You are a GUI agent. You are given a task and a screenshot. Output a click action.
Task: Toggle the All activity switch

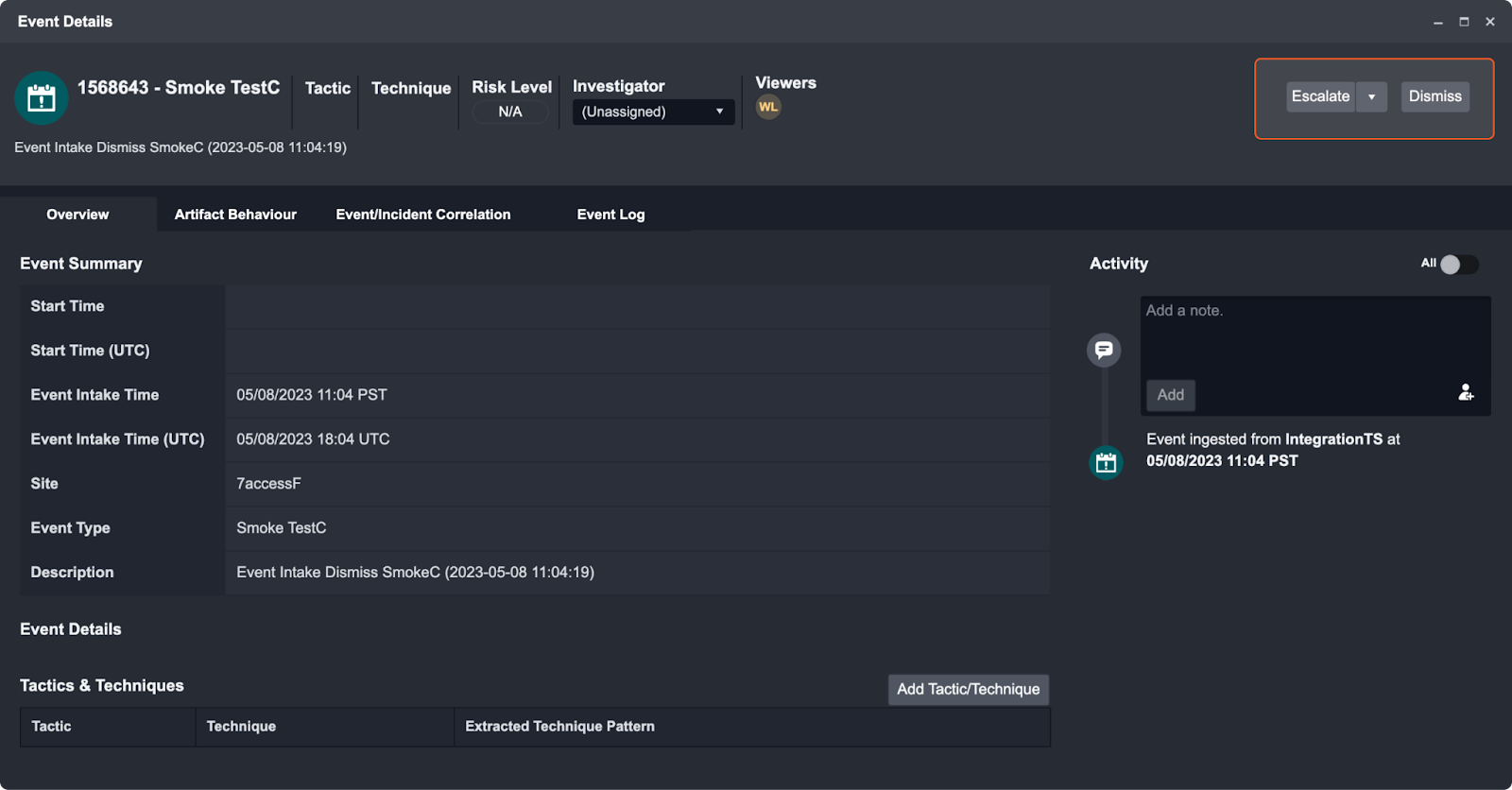pos(1458,265)
